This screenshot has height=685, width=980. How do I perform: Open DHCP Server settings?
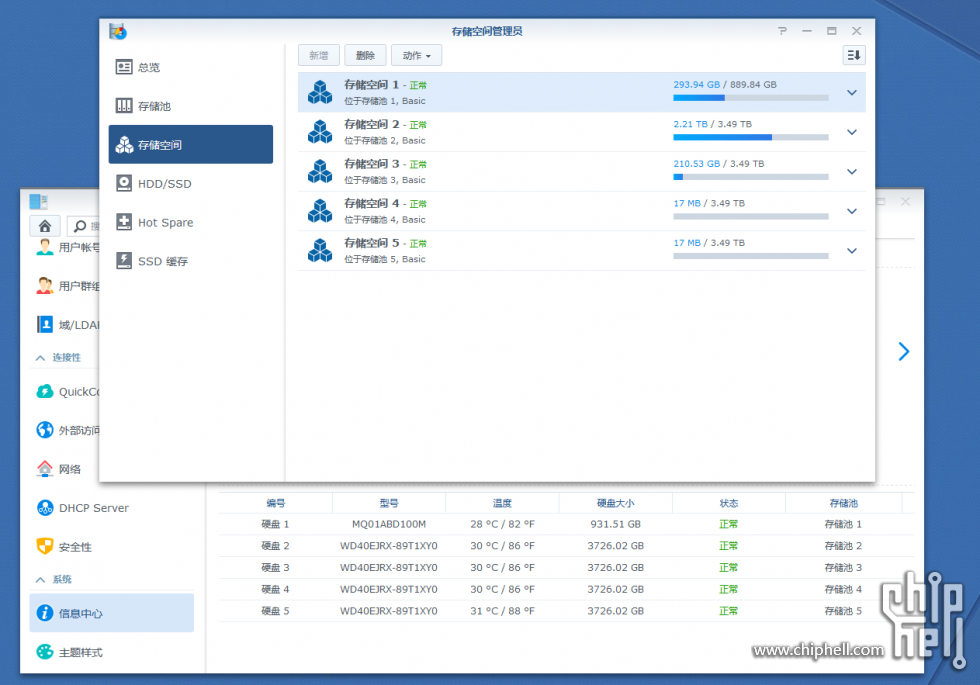112,508
